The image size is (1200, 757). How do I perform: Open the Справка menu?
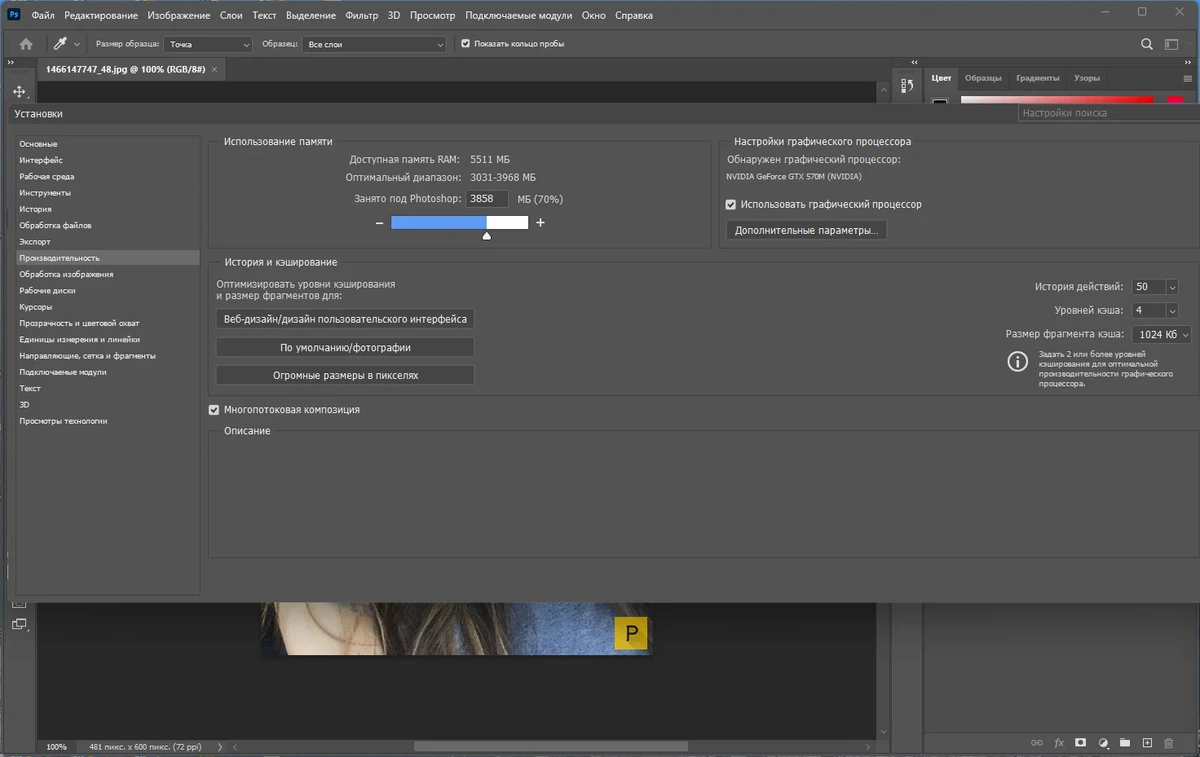634,16
